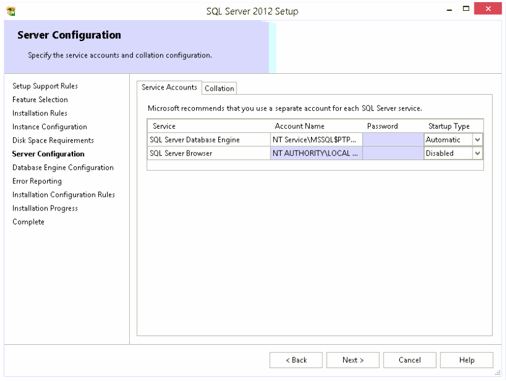This screenshot has height=381, width=506.
Task: Go back with the Back button
Action: [x=296, y=360]
